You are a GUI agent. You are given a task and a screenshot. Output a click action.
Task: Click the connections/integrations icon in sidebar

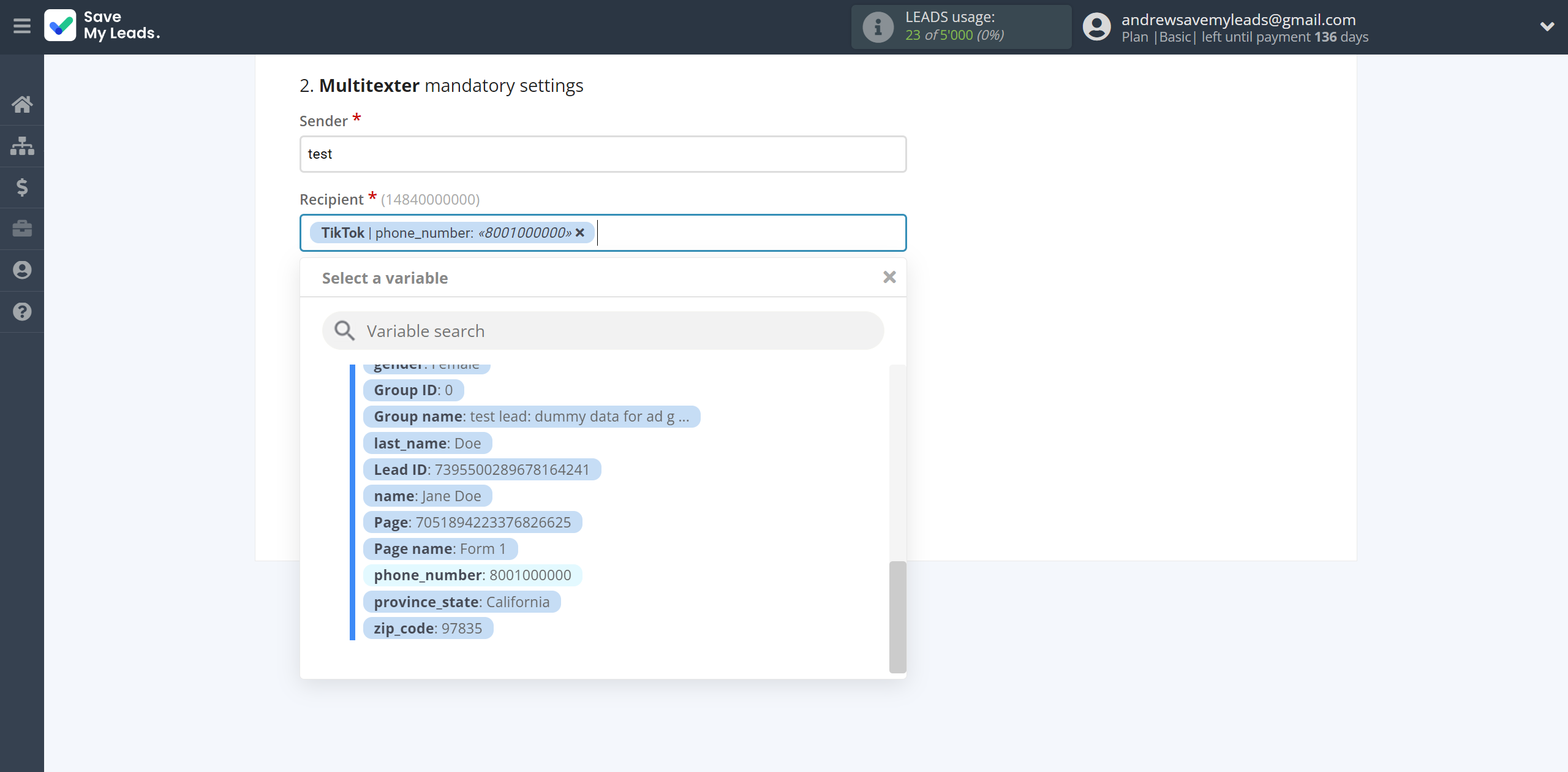click(22, 145)
